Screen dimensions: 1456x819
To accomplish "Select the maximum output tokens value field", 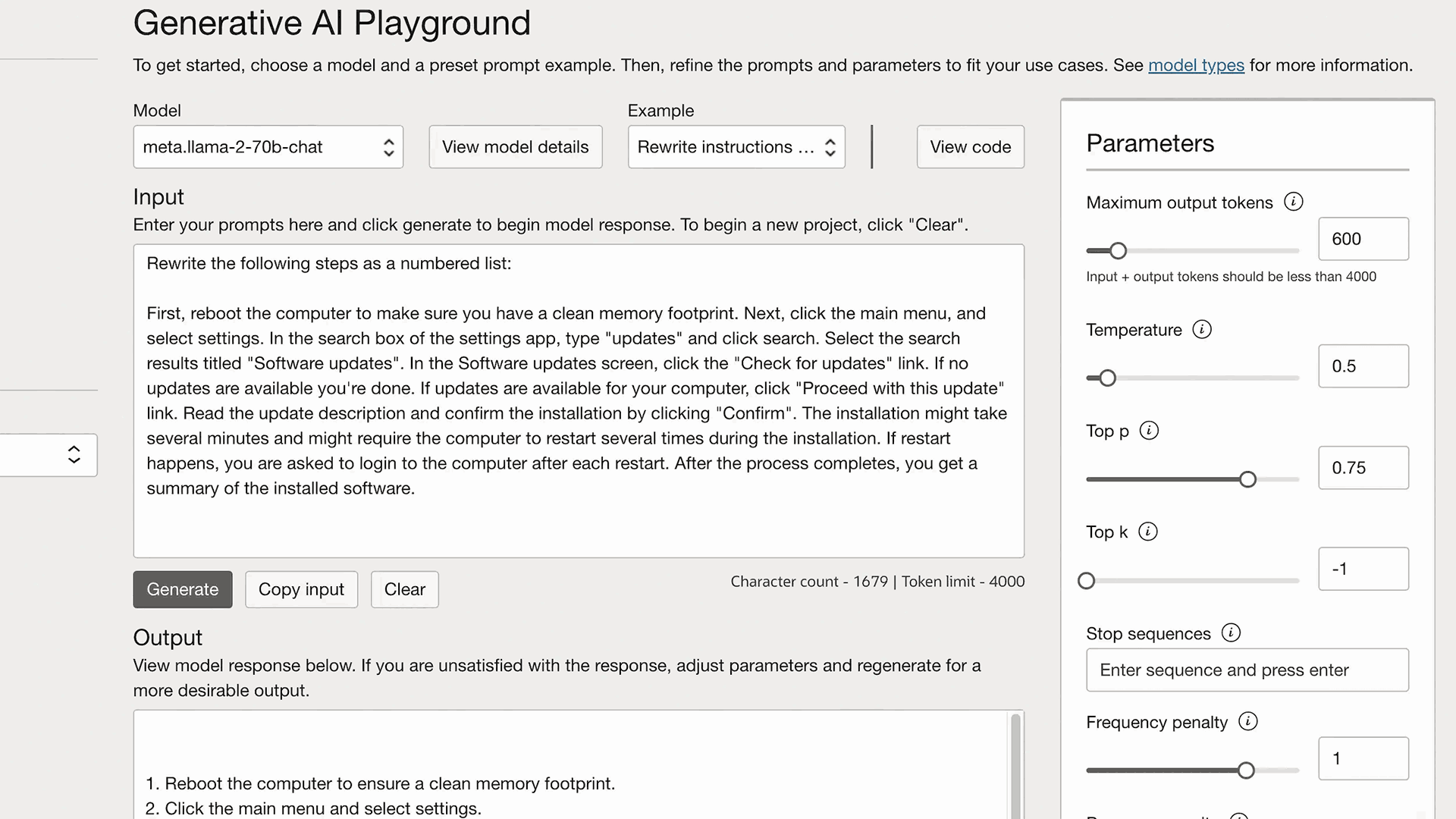I will (x=1363, y=238).
